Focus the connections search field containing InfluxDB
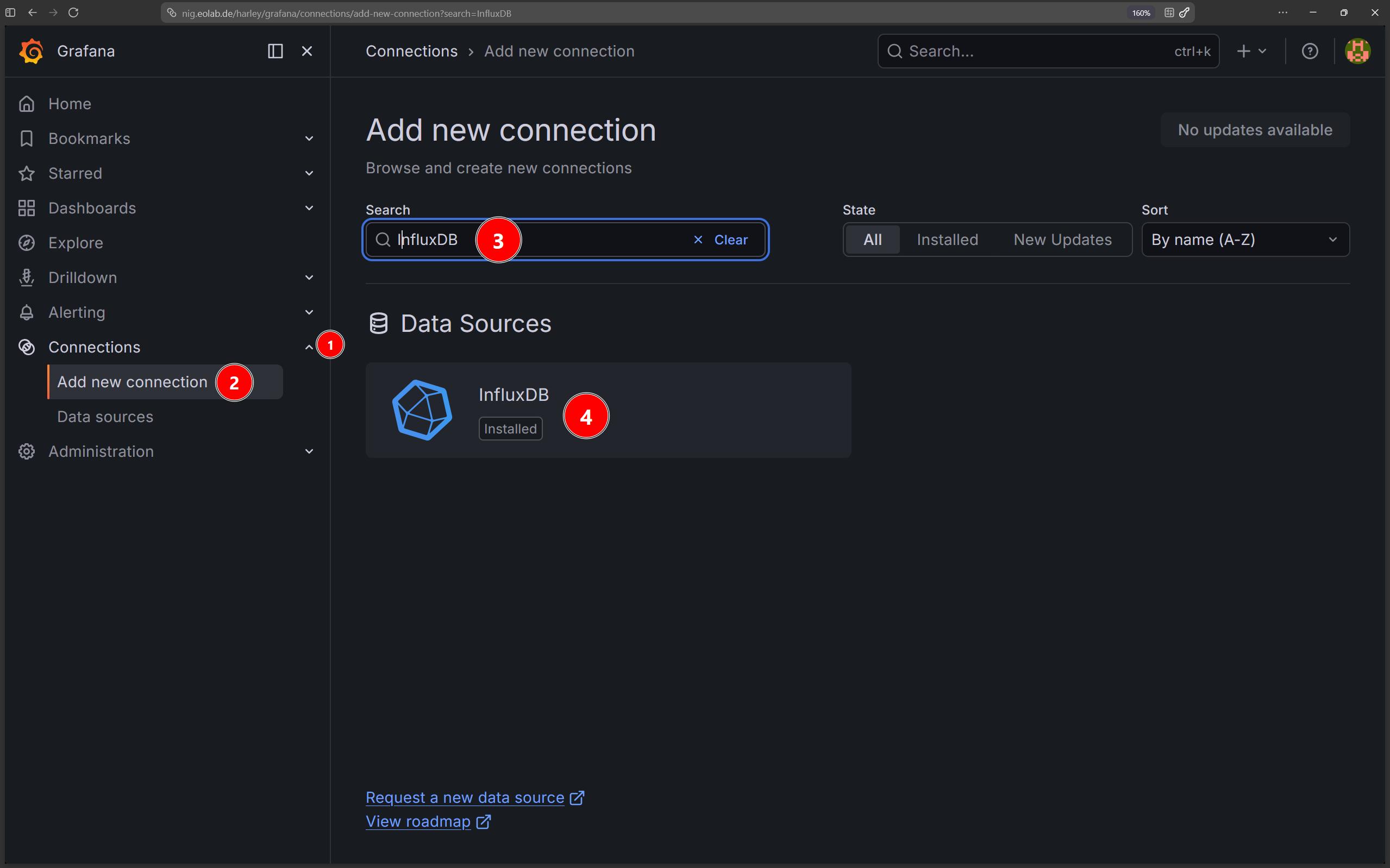Image resolution: width=1390 pixels, height=868 pixels. (566, 240)
